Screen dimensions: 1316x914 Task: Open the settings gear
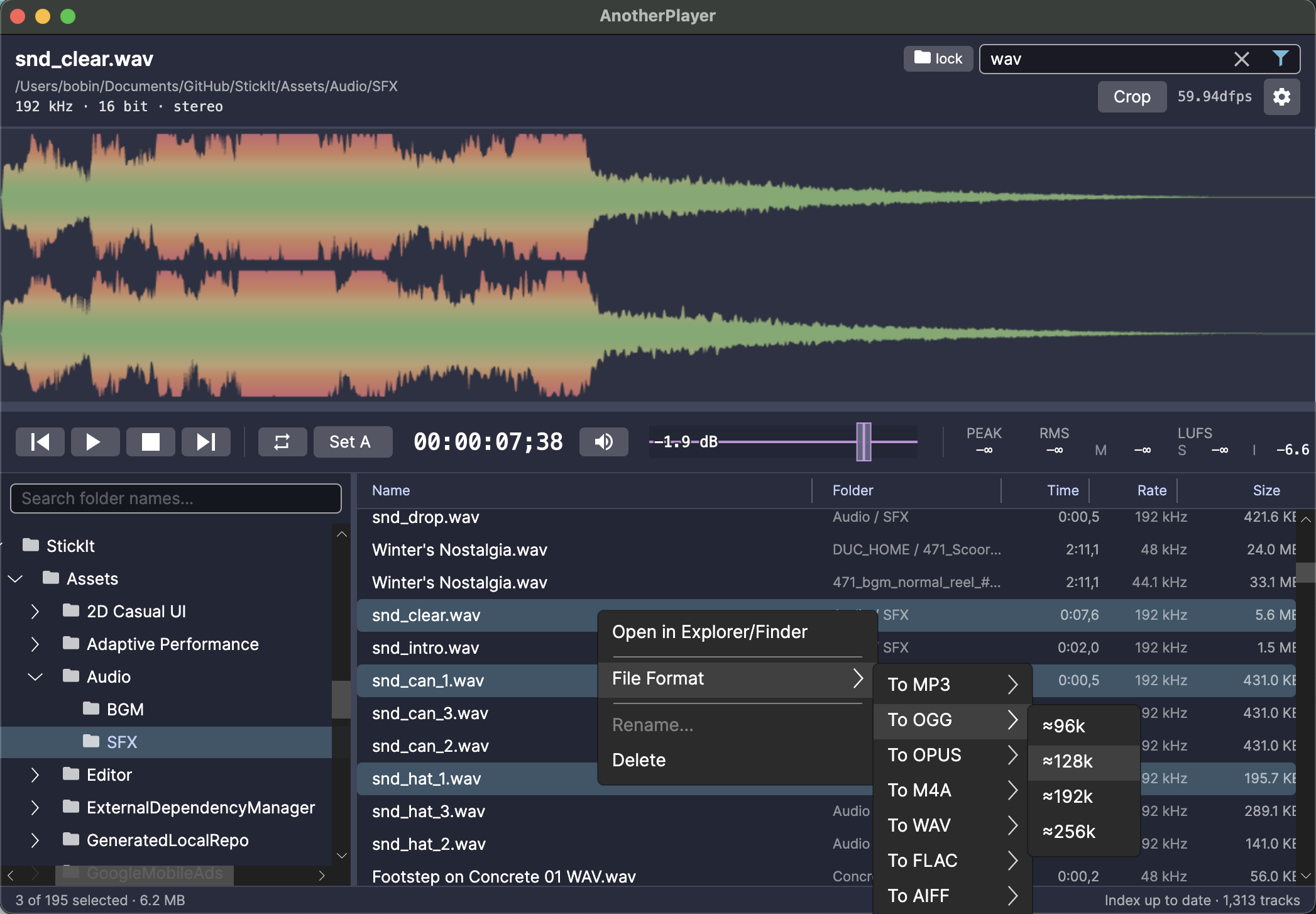(1281, 97)
